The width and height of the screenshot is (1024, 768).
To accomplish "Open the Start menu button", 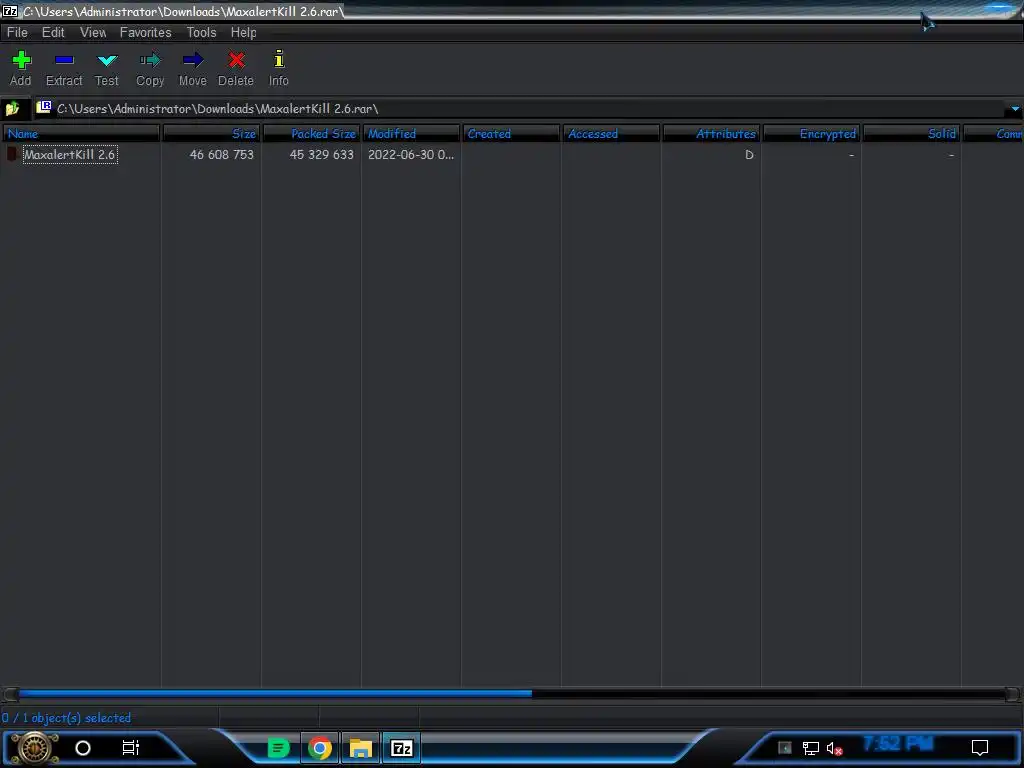I will pyautogui.click(x=34, y=748).
